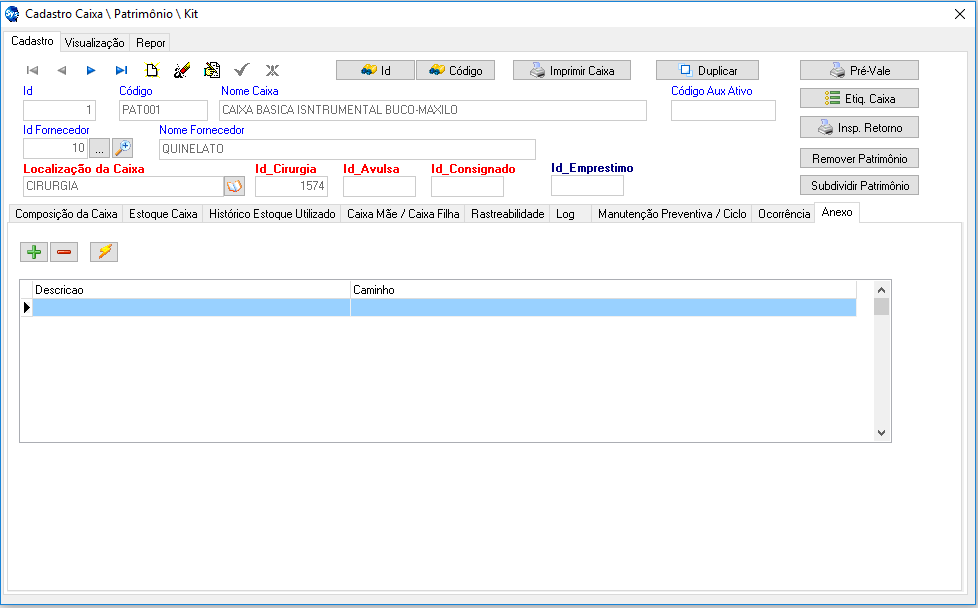The height and width of the screenshot is (608, 978).
Task: Open the Composição da Caixa tab
Action: point(66,214)
